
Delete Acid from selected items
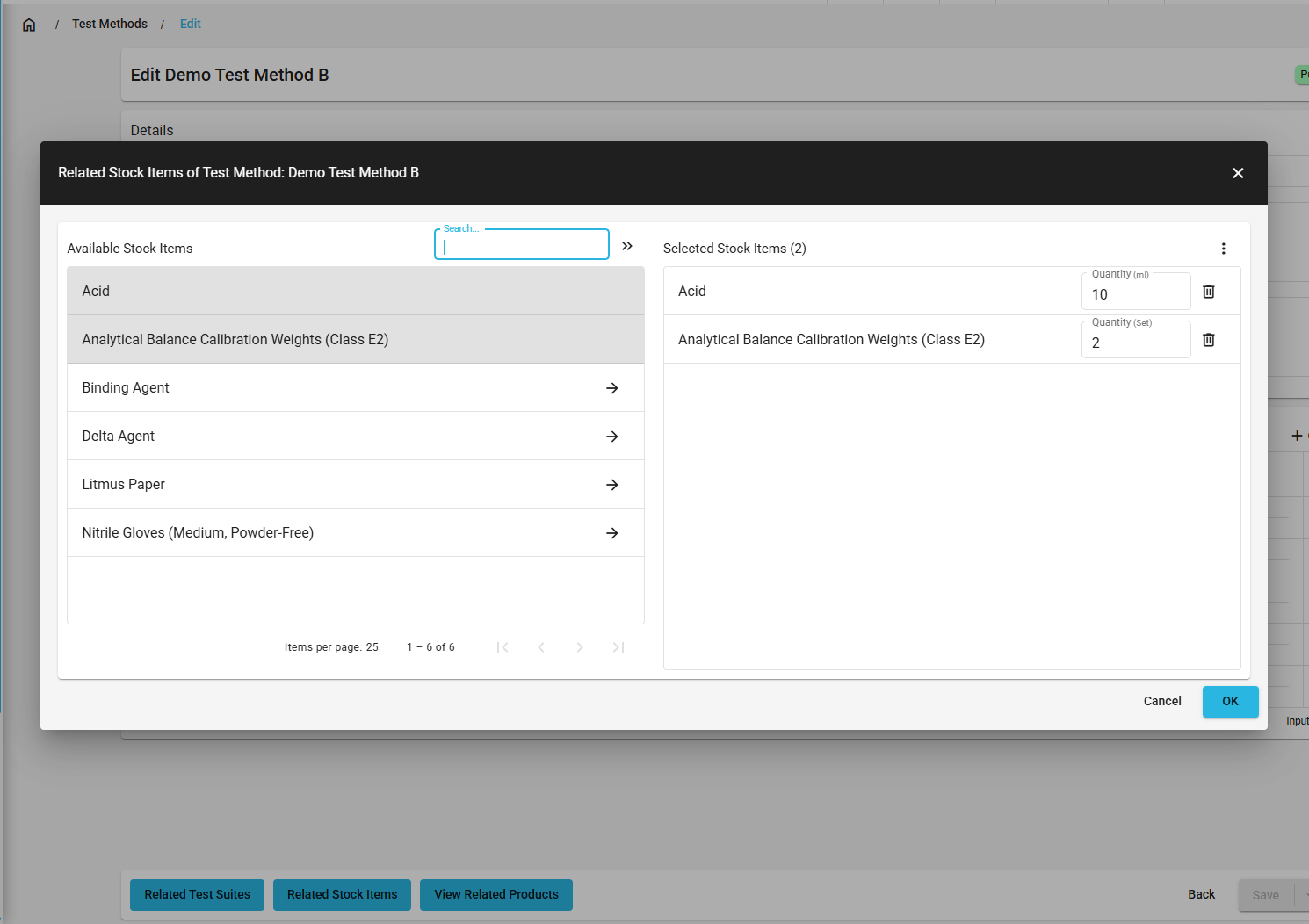tap(1209, 292)
